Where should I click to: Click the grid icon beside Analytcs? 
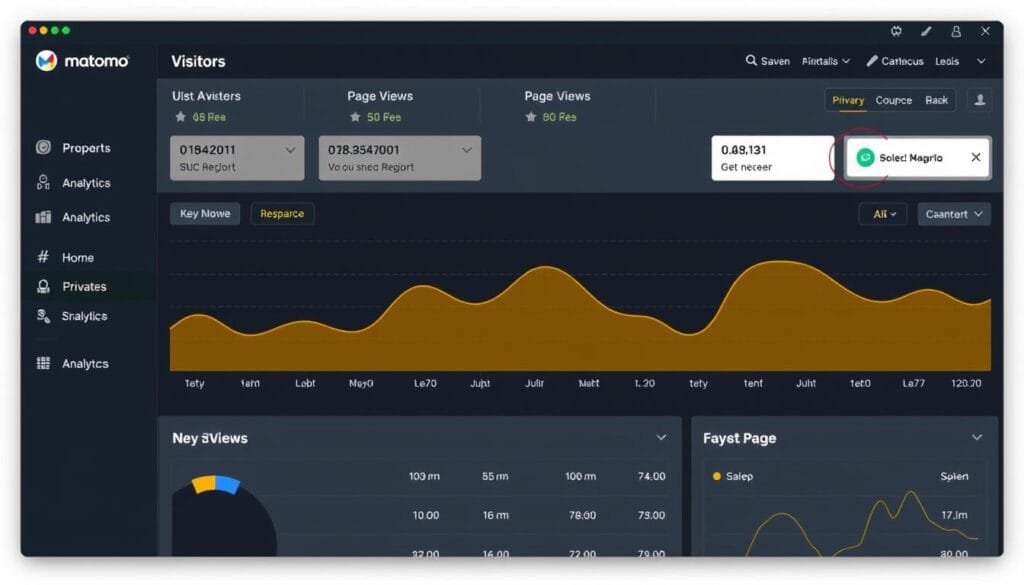click(x=43, y=364)
